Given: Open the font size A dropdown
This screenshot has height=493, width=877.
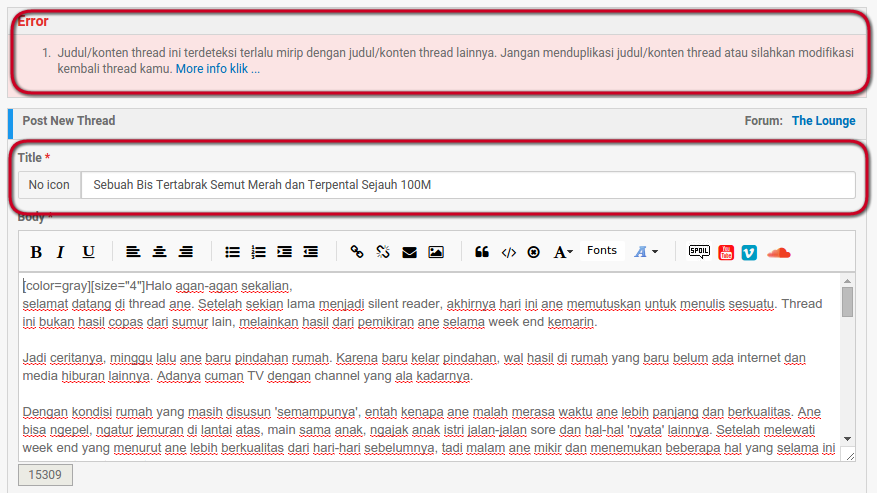Looking at the screenshot, I should (563, 252).
